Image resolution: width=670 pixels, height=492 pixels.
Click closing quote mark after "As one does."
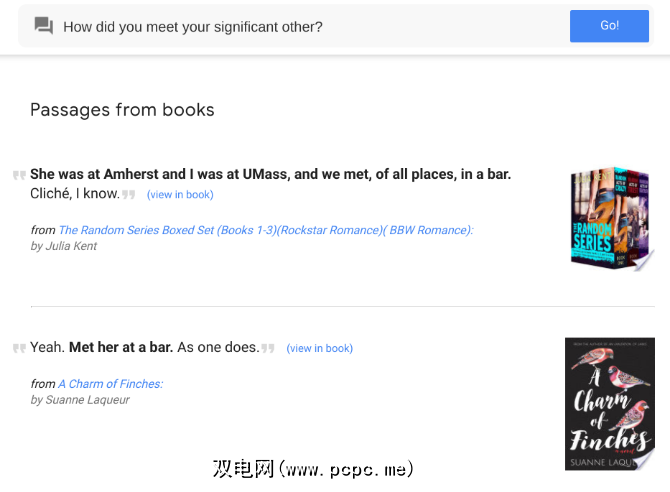267,348
